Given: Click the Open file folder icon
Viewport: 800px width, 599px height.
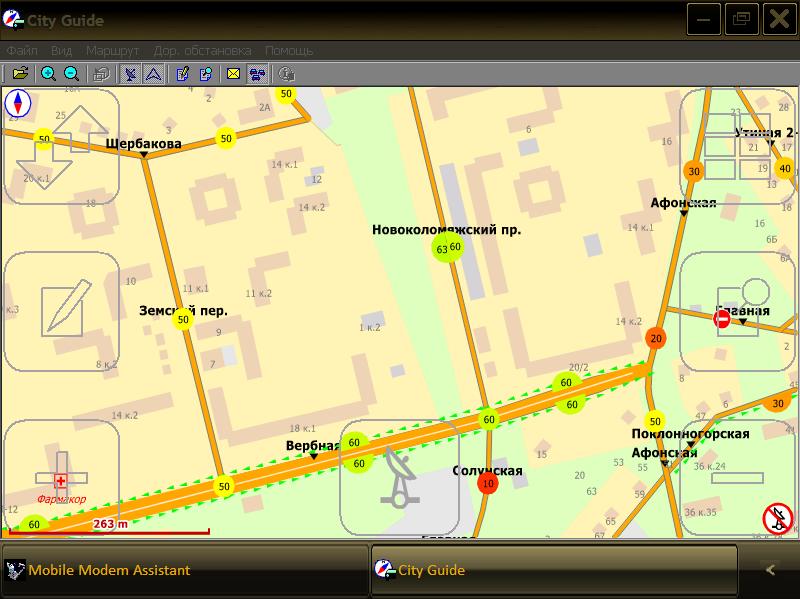Looking at the screenshot, I should pos(20,73).
